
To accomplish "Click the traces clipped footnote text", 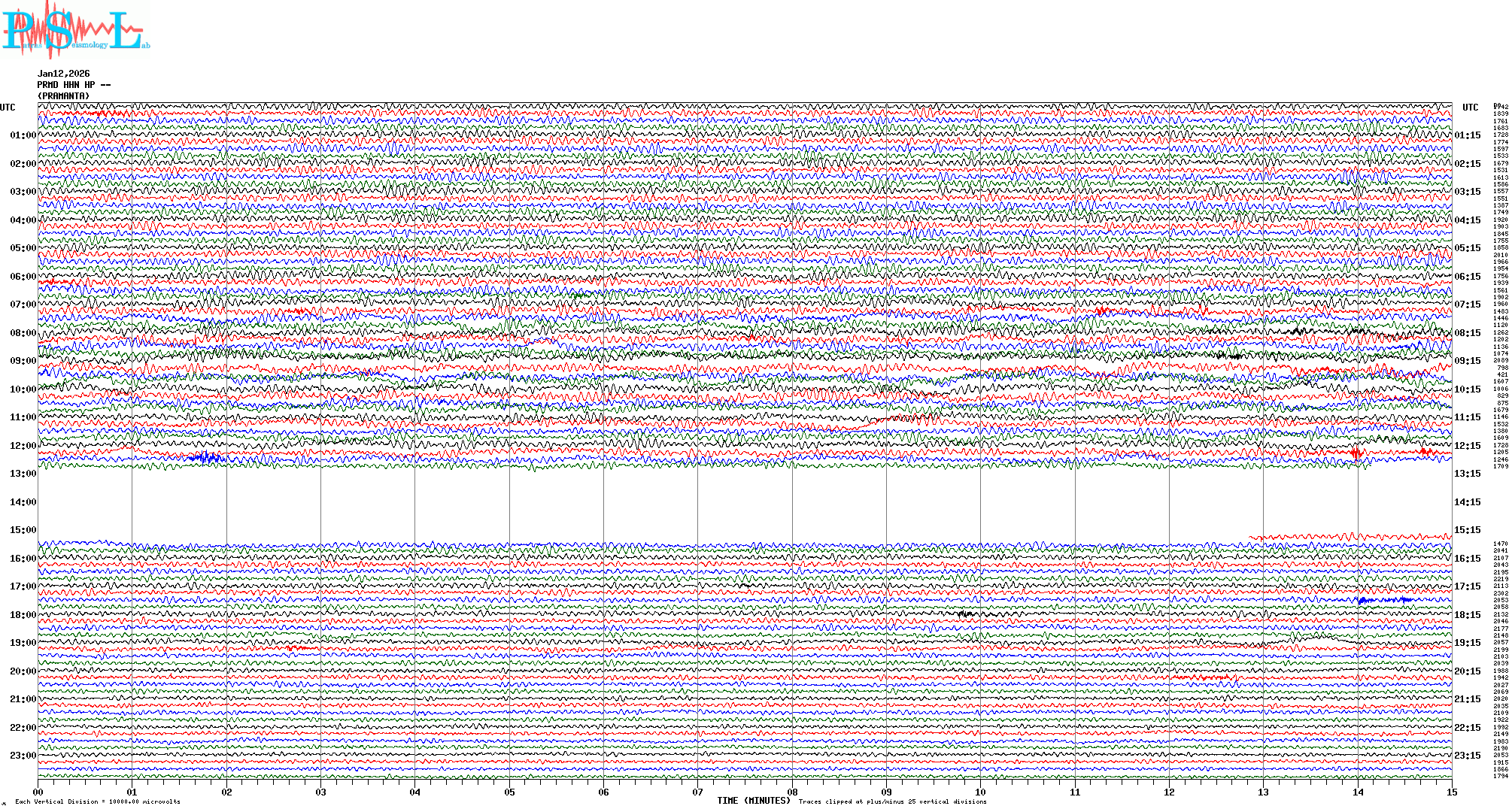I will pos(892,801).
